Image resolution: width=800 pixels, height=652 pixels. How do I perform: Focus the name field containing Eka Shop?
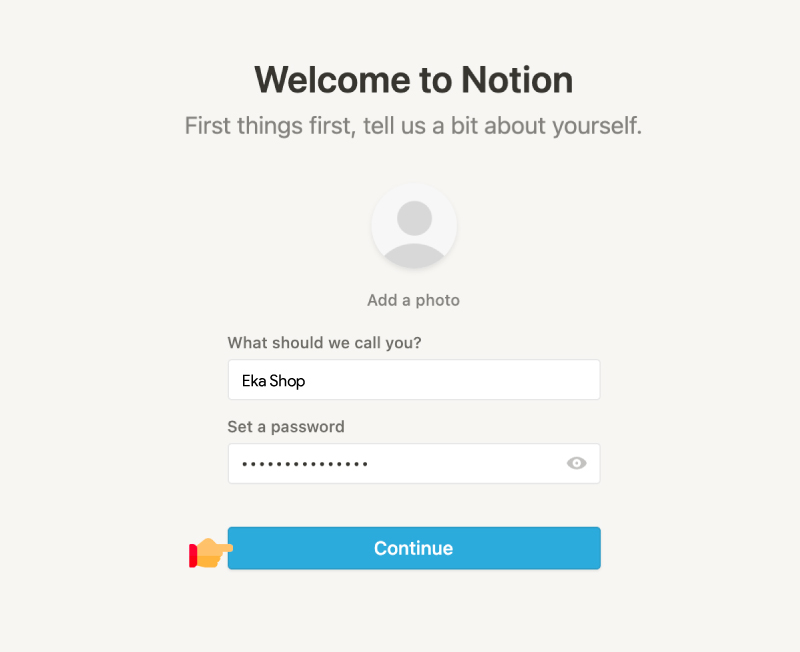(x=414, y=380)
